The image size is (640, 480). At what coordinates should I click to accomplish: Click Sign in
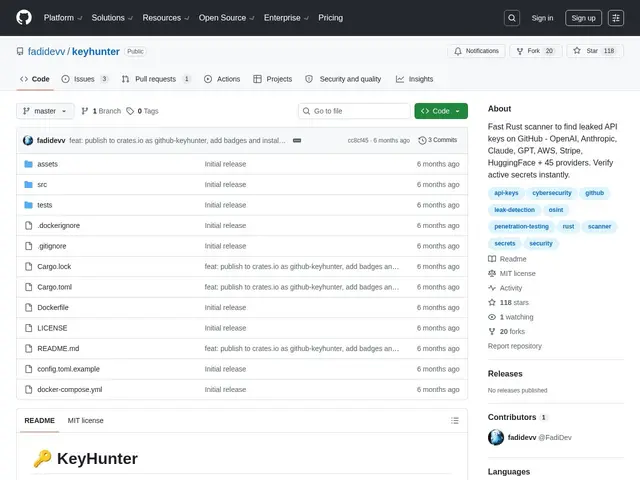[542, 18]
